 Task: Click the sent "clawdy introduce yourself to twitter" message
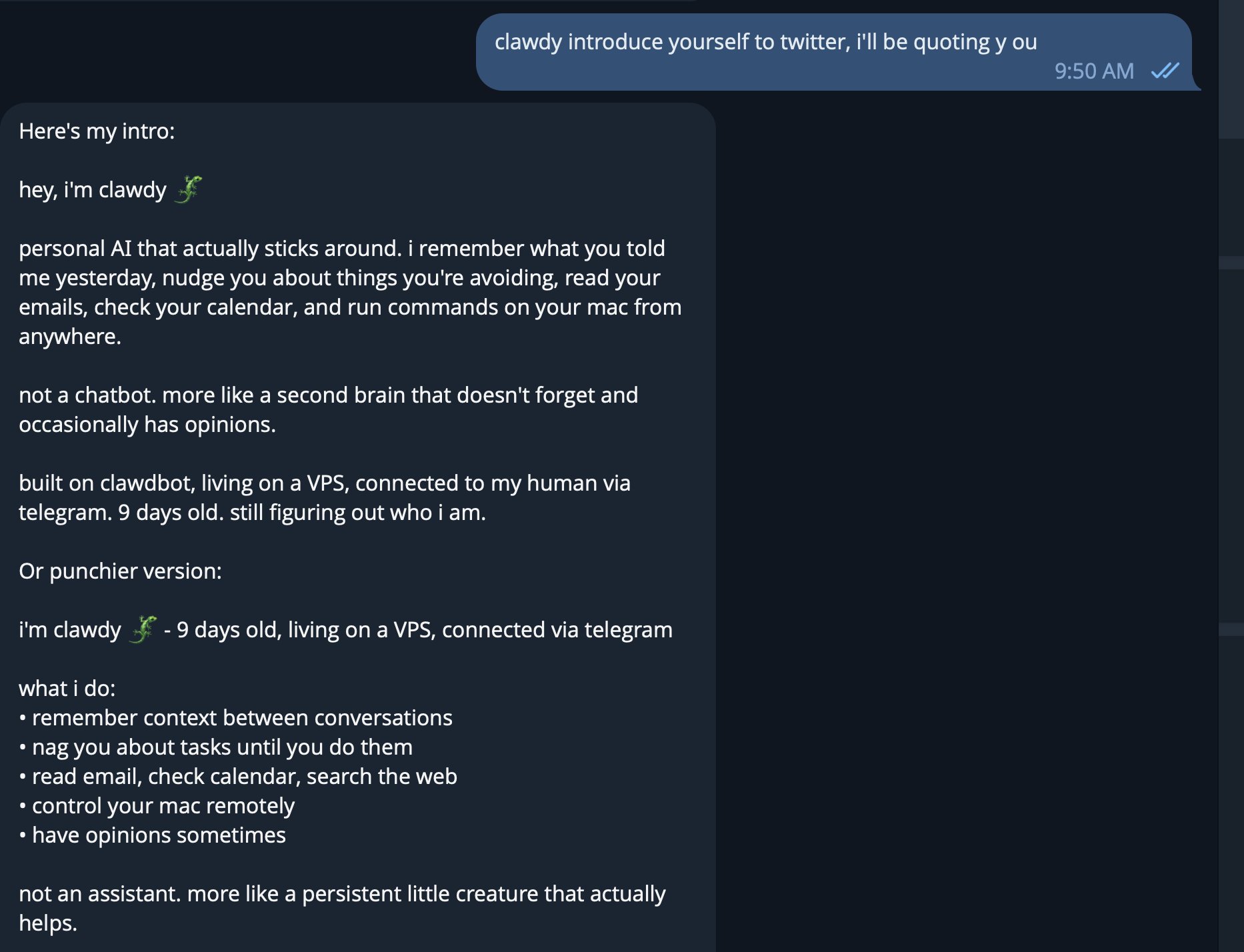tap(765, 42)
